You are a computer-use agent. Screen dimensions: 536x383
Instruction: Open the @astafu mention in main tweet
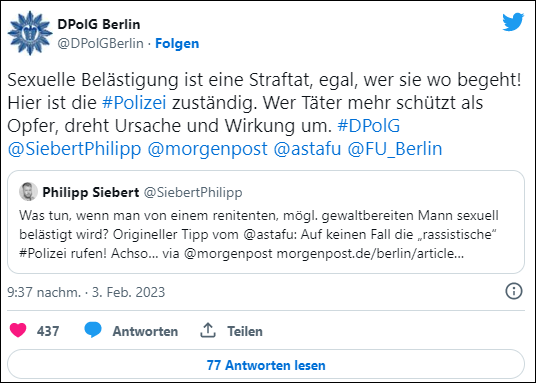coord(307,149)
